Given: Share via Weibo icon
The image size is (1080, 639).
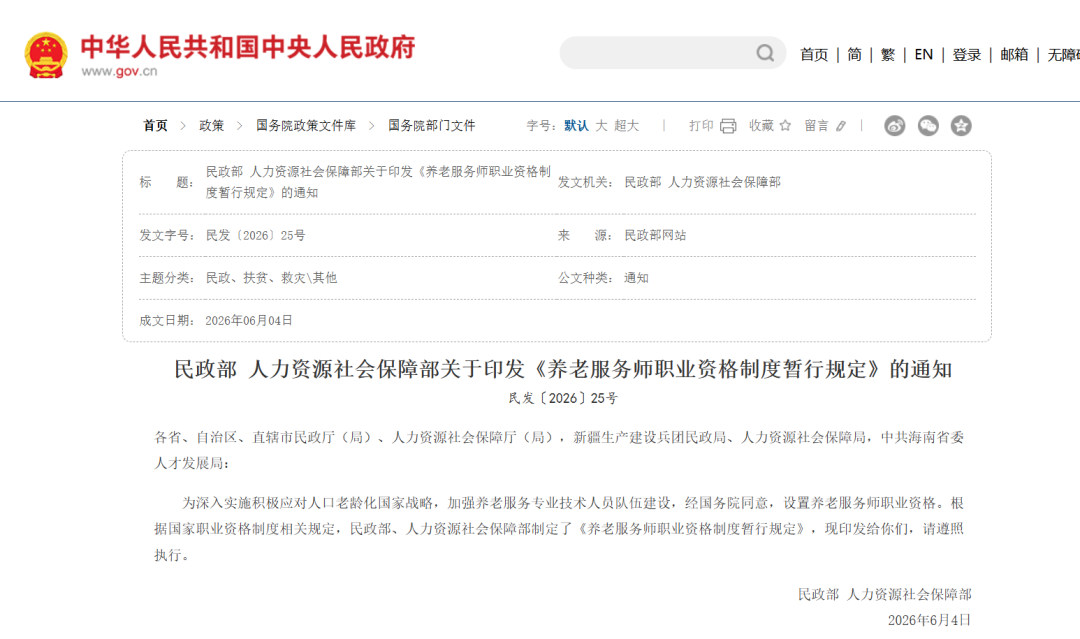Looking at the screenshot, I should click(895, 125).
